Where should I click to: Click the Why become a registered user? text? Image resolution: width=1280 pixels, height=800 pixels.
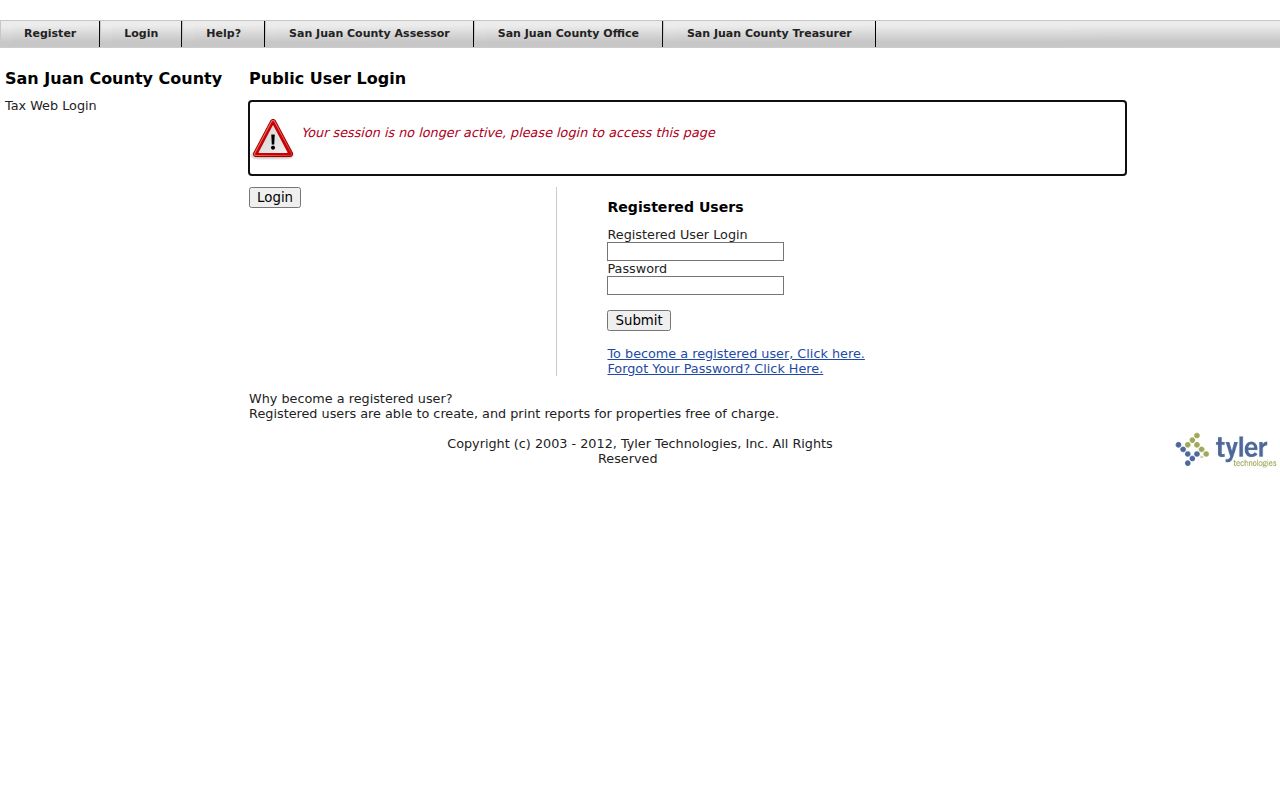(x=350, y=399)
